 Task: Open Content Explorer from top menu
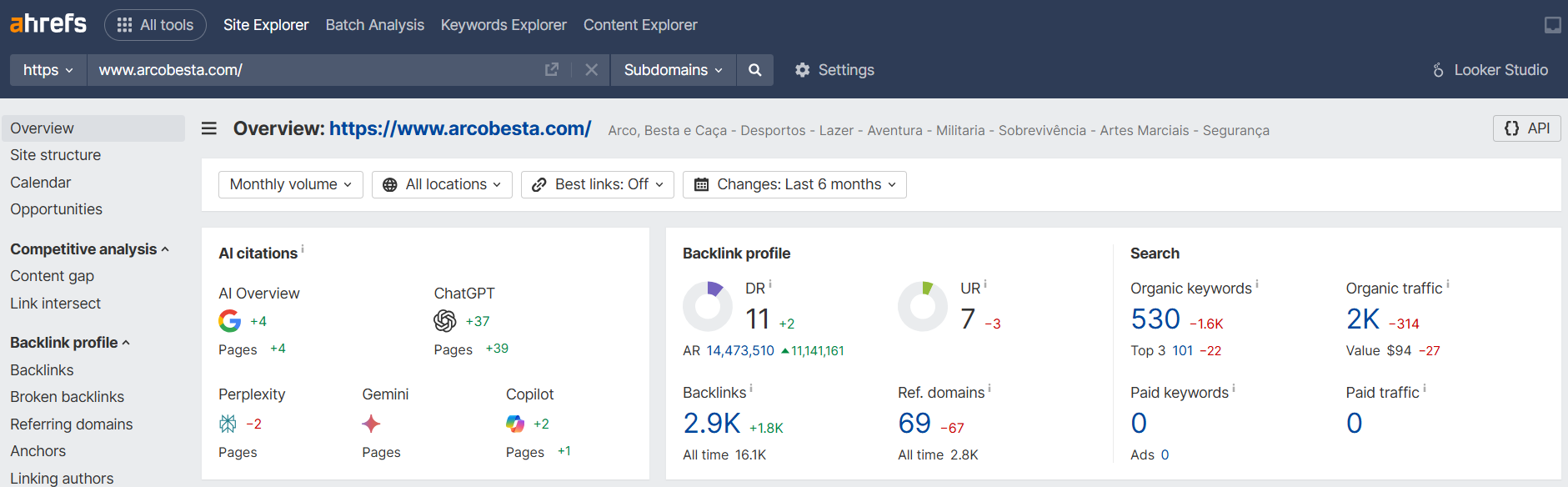640,25
